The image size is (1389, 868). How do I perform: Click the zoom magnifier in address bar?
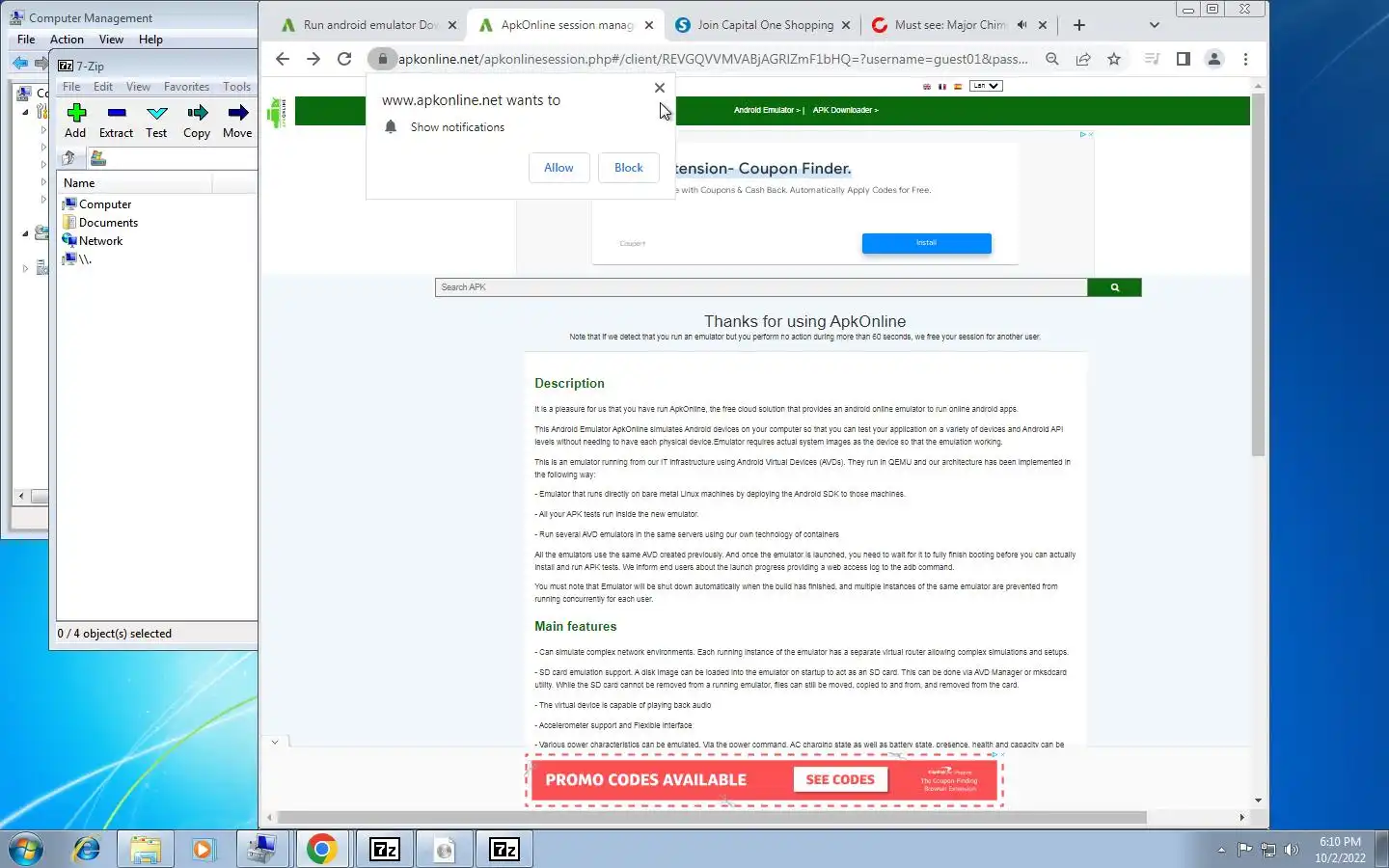pos(1052,59)
